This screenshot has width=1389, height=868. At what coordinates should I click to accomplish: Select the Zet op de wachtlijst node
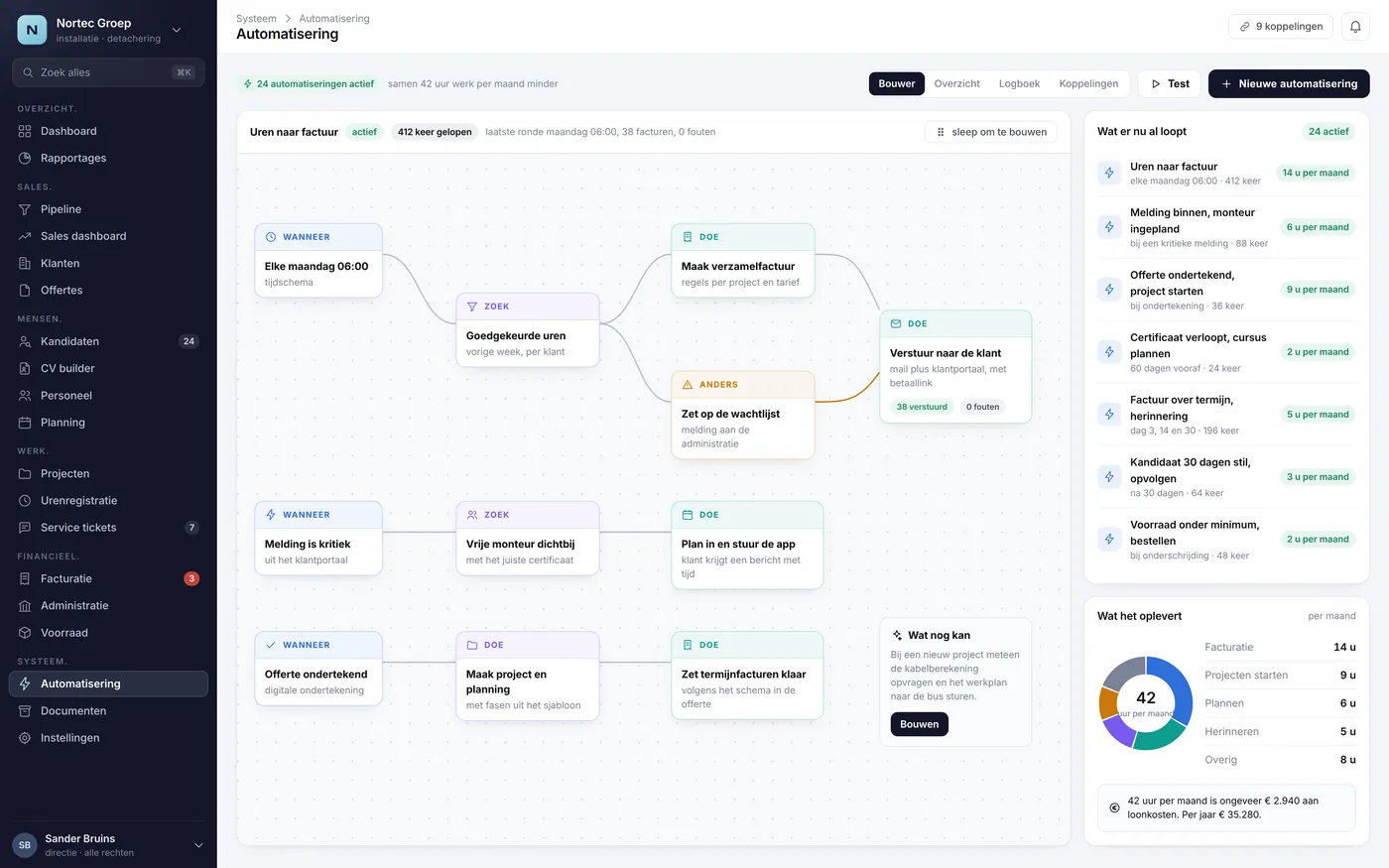tap(743, 416)
